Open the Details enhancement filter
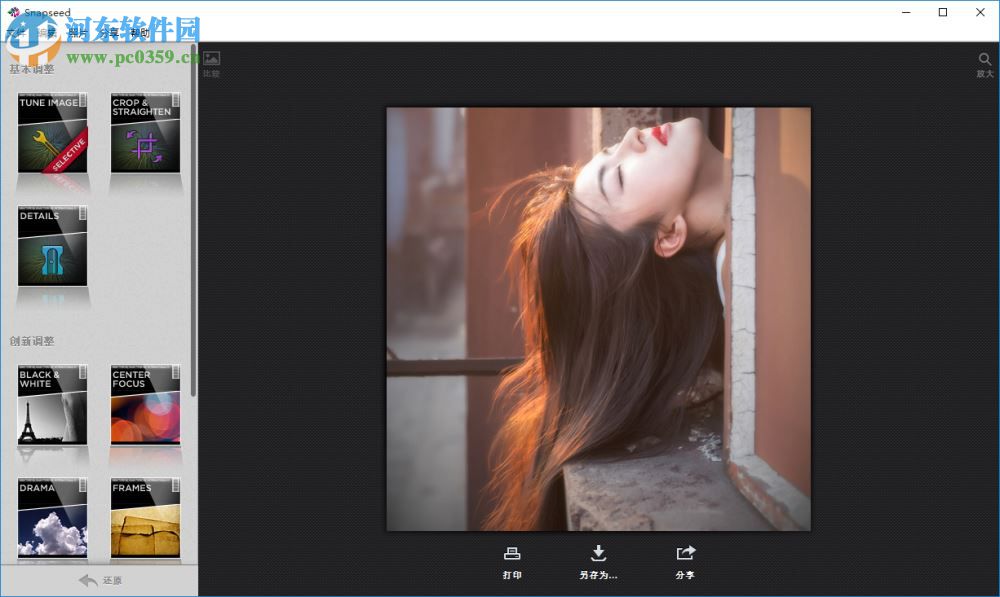 [52, 245]
